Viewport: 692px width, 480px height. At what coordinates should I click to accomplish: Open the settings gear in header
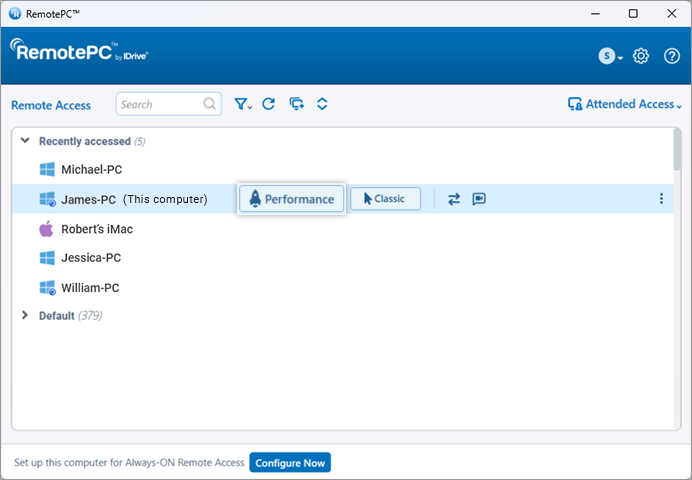[641, 56]
